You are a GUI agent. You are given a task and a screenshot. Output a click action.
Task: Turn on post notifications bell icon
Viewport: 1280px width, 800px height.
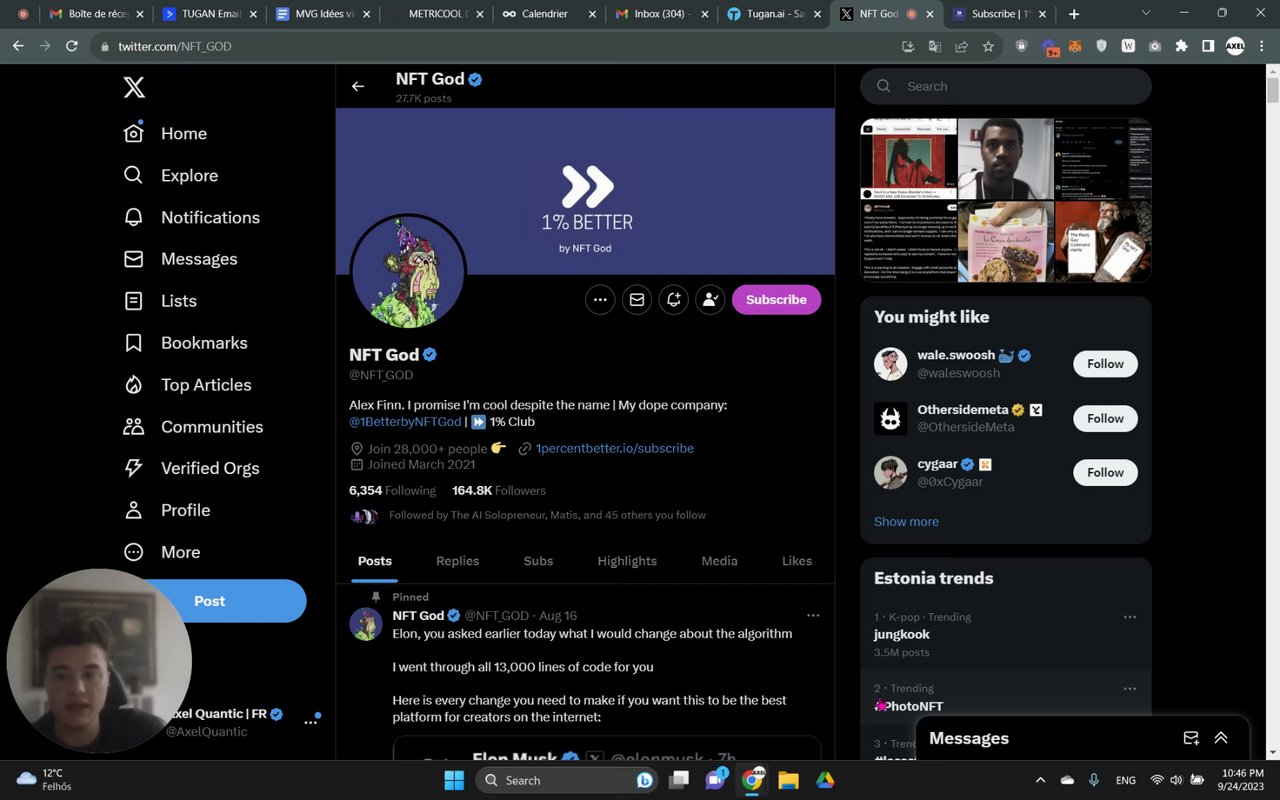[674, 299]
